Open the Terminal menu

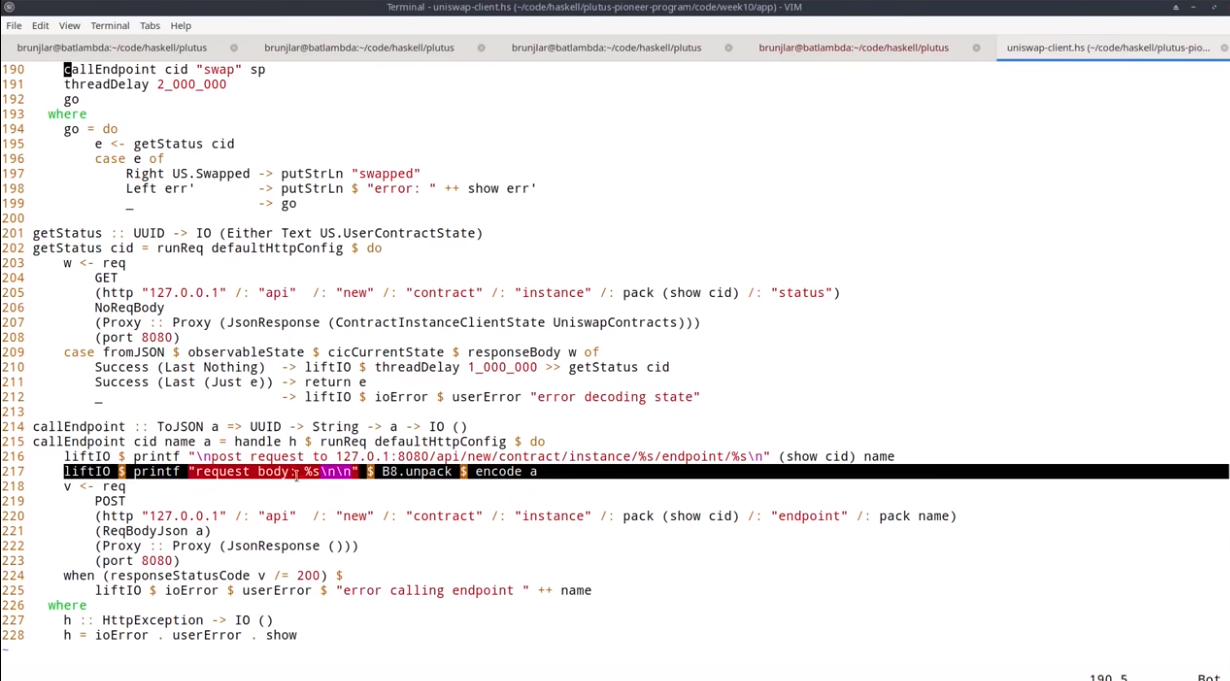click(x=110, y=25)
